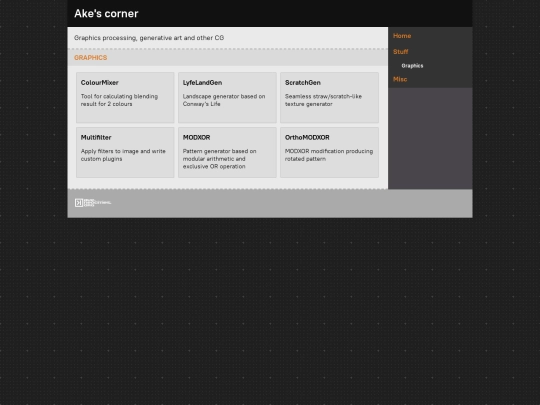Click the tagline 'Graphics processing, generative art and other CG'
Viewport: 540px width, 405px height.
(149, 38)
